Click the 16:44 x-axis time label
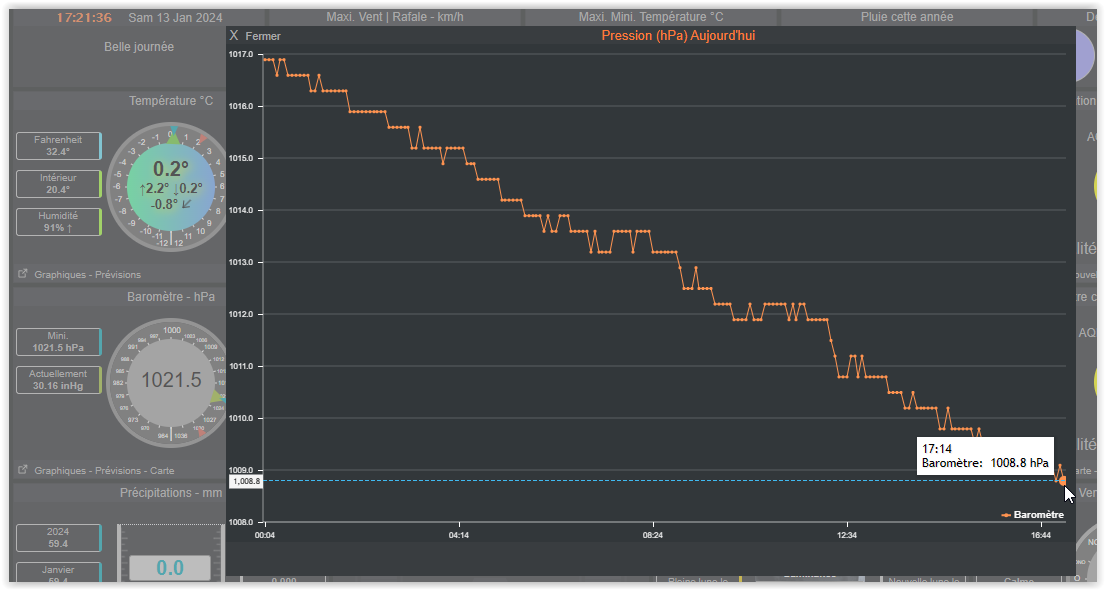This screenshot has width=1105, height=590. pyautogui.click(x=1041, y=536)
